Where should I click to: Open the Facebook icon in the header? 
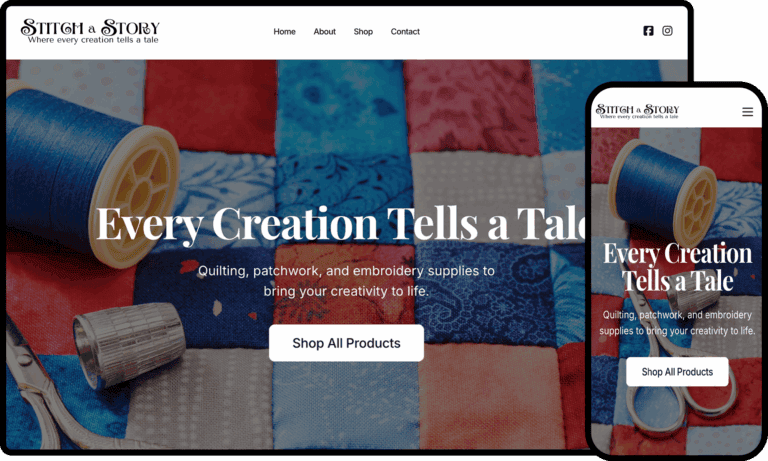(648, 31)
